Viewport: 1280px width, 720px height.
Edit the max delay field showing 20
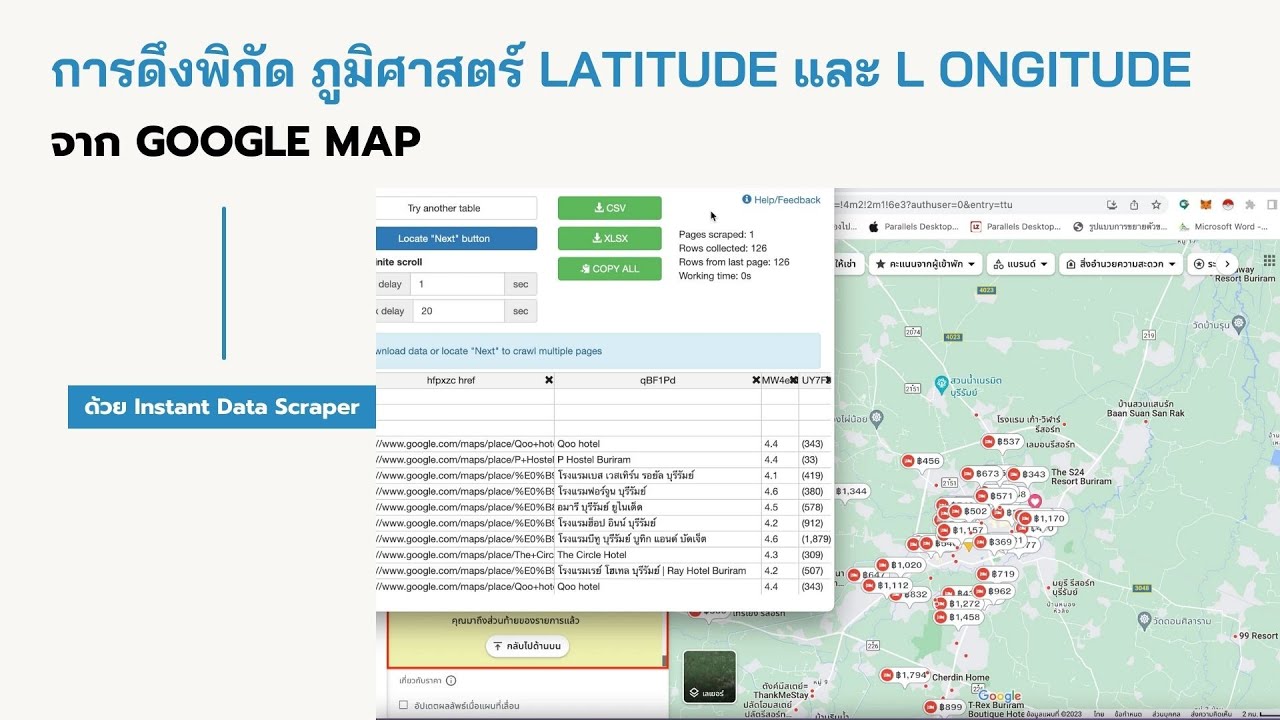tap(458, 311)
